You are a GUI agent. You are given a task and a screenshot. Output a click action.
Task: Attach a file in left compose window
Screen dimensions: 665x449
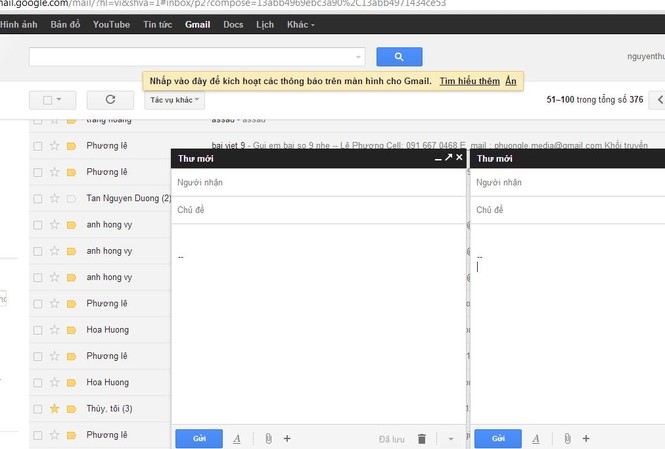[268, 438]
